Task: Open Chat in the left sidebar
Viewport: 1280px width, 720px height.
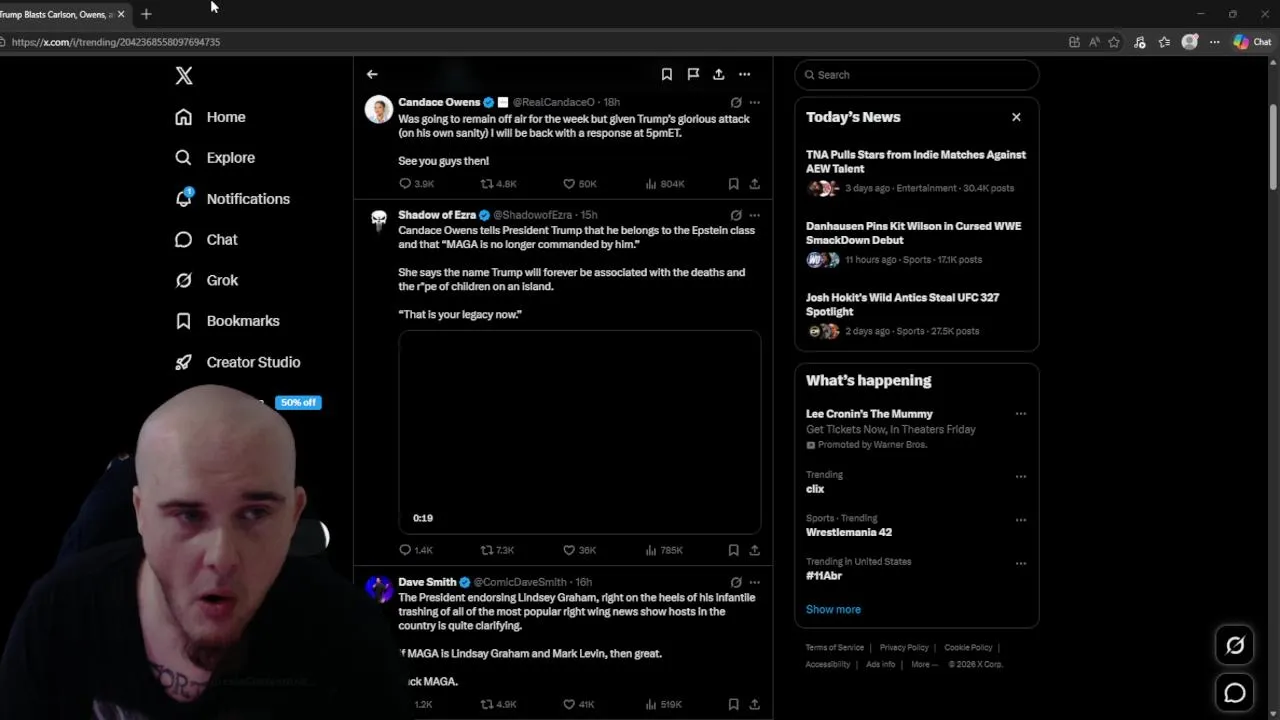Action: (x=206, y=240)
